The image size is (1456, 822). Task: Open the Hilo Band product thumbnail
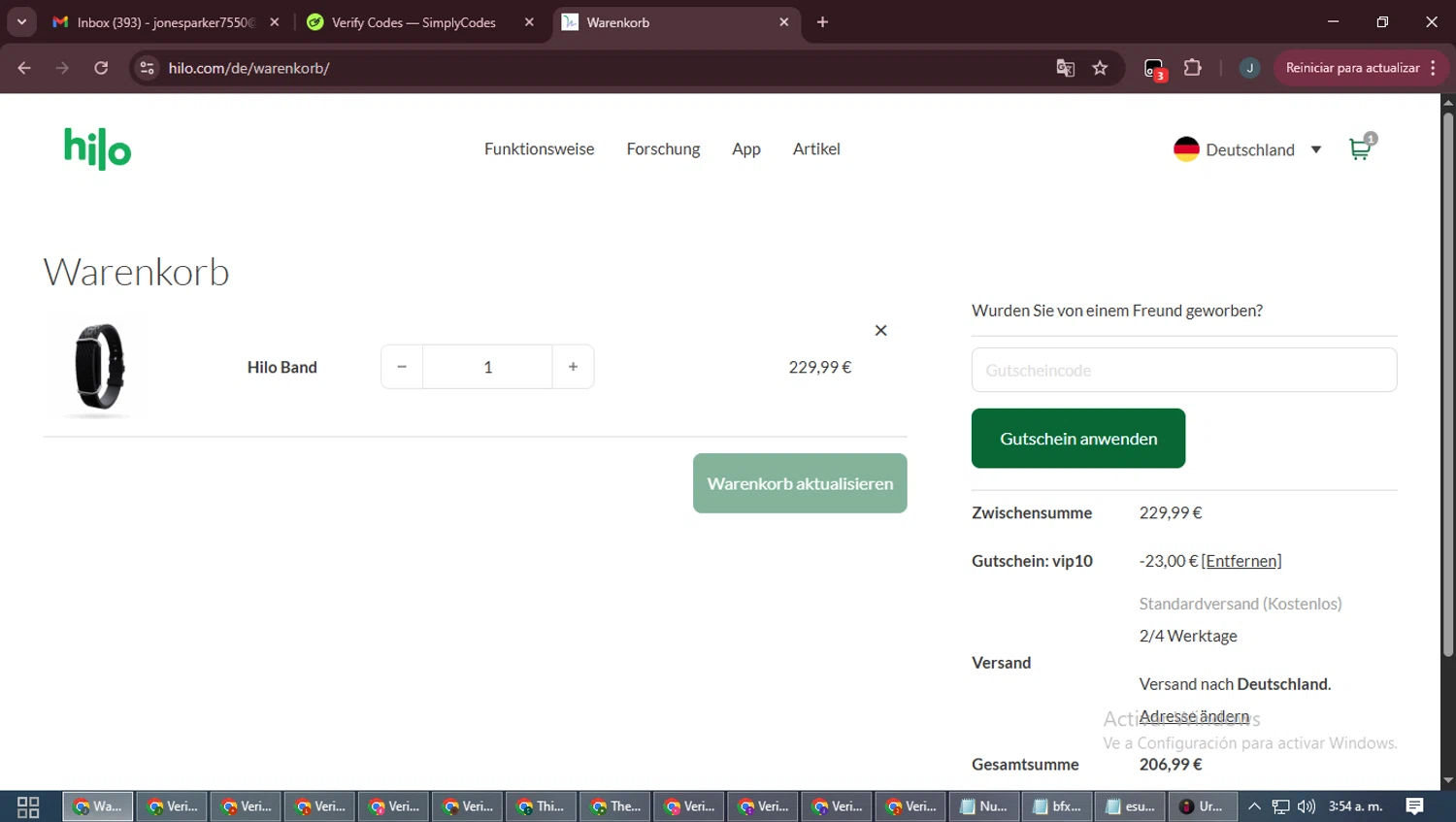click(99, 368)
